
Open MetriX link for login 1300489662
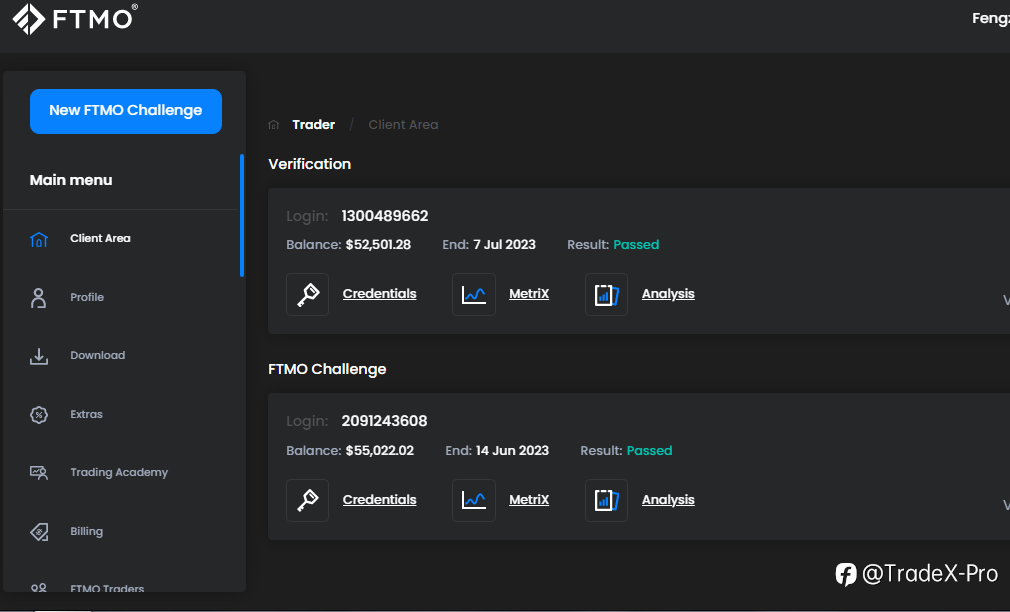click(529, 294)
